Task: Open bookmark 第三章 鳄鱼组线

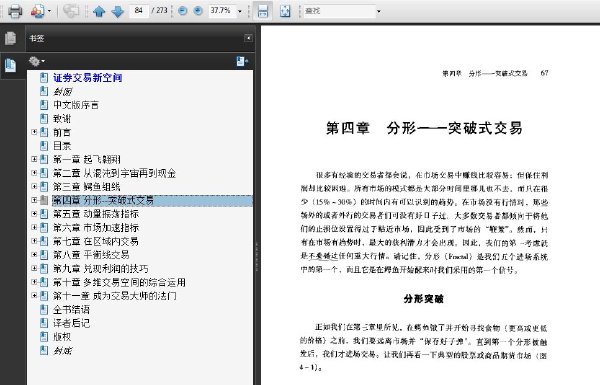Action: point(86,187)
